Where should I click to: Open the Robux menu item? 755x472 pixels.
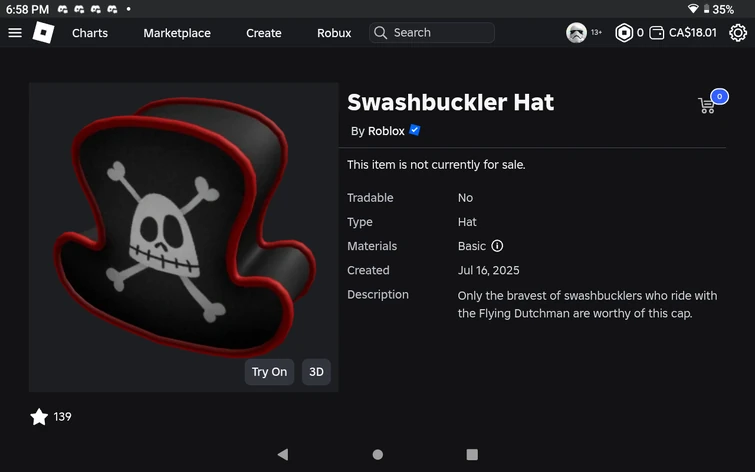click(334, 33)
